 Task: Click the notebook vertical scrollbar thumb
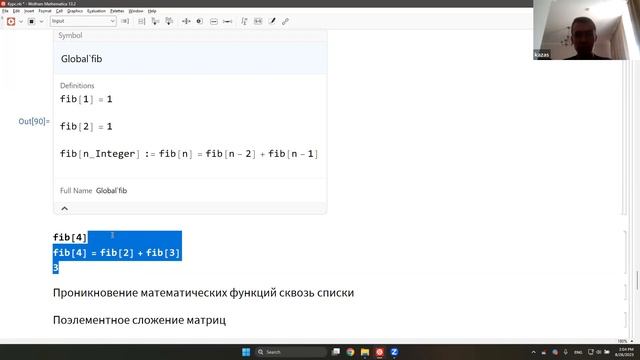[637, 281]
